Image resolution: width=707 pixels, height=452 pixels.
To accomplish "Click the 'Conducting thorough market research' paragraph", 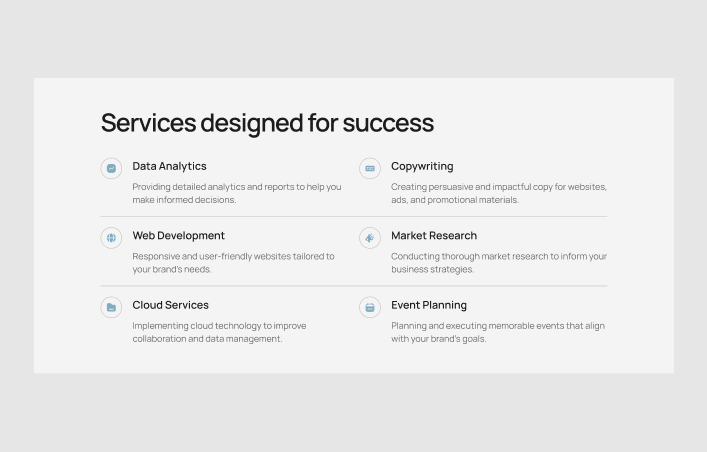I will (498, 263).
